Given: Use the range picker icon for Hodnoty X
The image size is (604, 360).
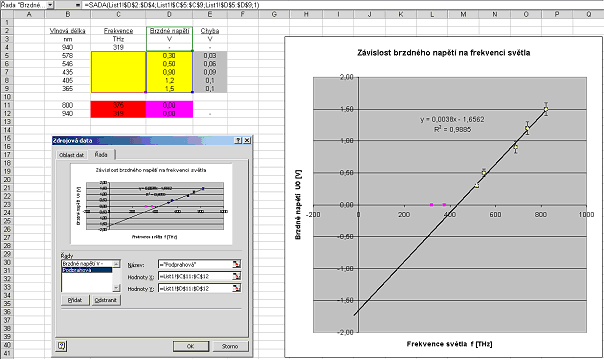Looking at the screenshot, I should pyautogui.click(x=236, y=276).
